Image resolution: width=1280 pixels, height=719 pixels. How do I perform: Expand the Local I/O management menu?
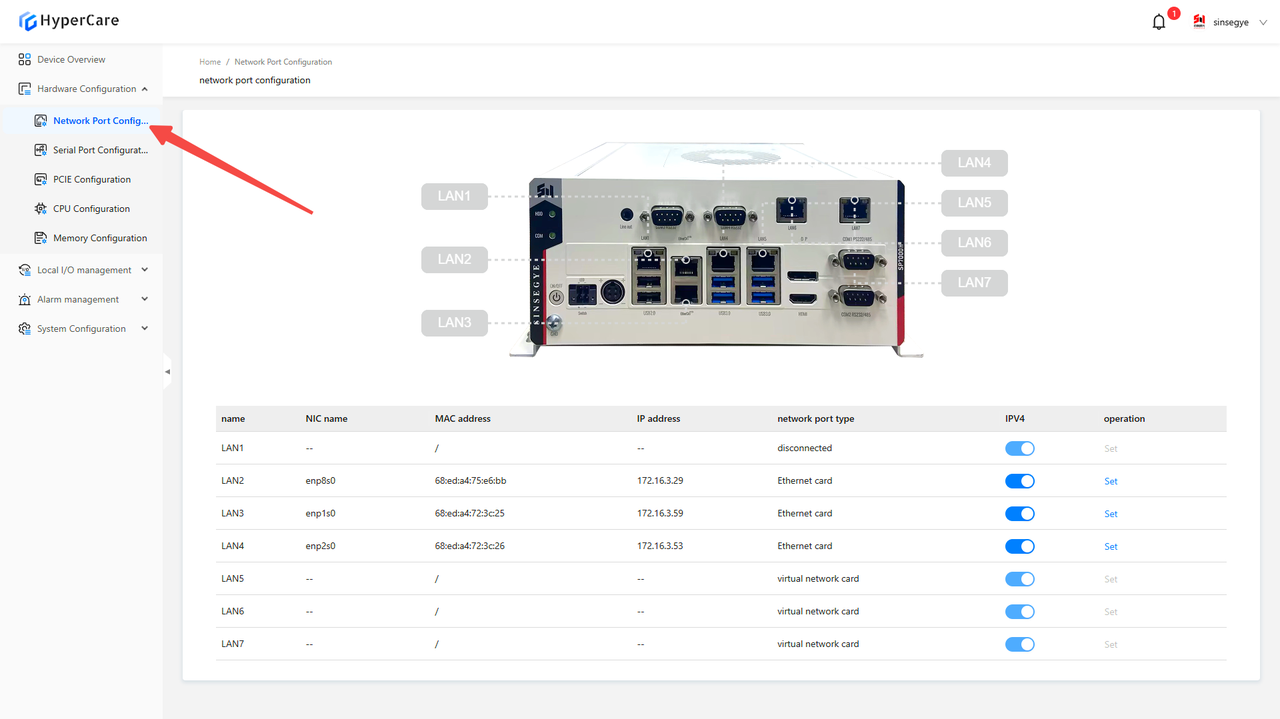click(x=145, y=270)
